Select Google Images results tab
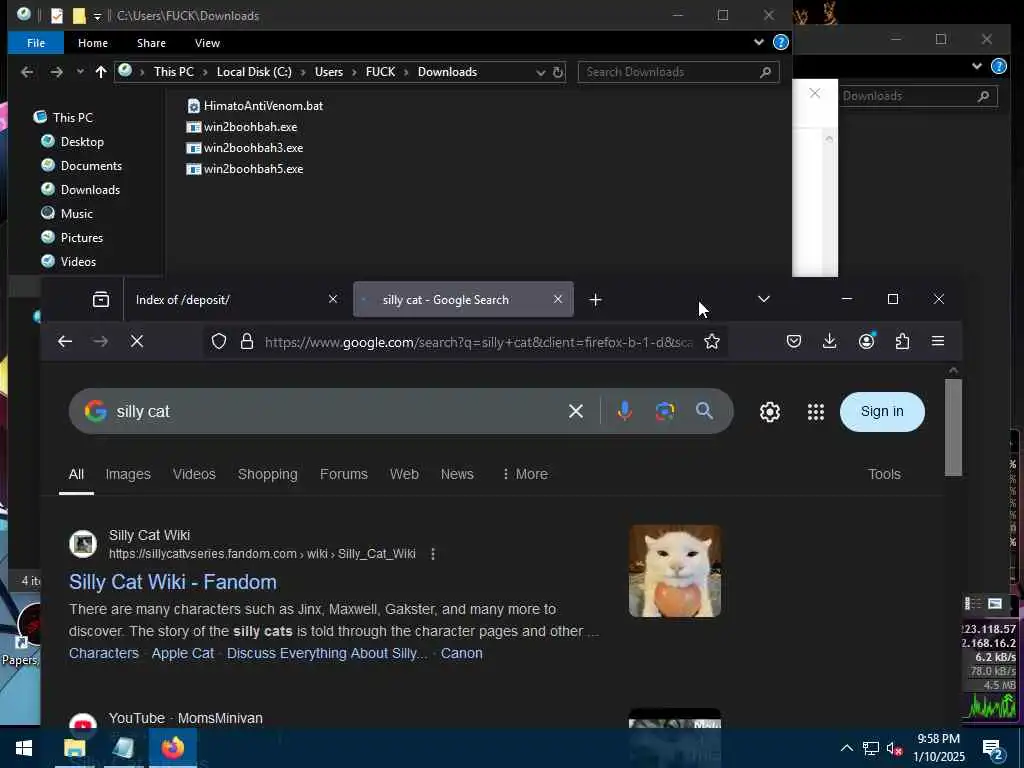This screenshot has width=1024, height=768. pyautogui.click(x=128, y=474)
